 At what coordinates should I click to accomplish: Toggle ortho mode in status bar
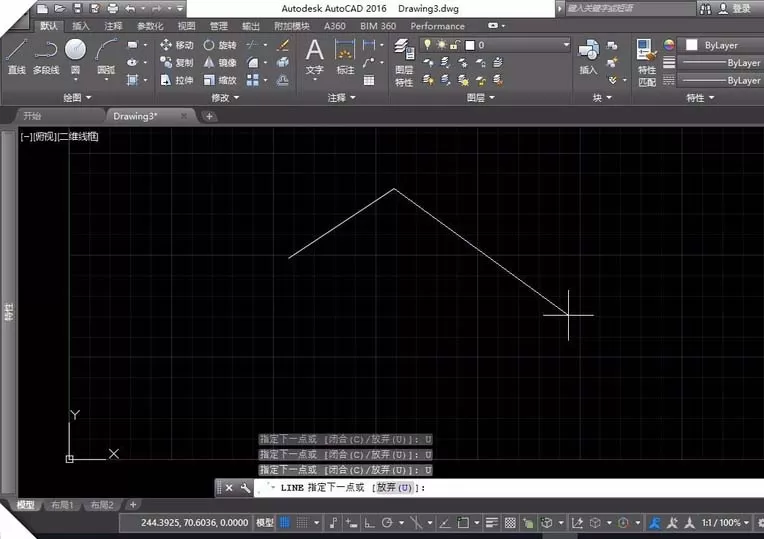(369, 523)
